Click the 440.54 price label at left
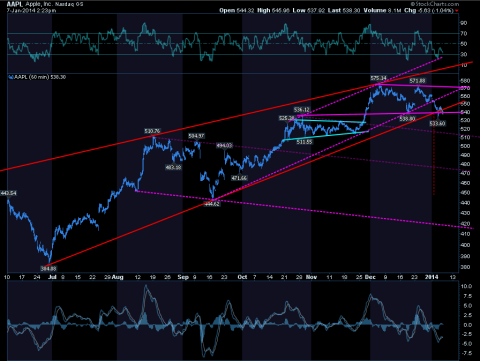The image size is (480, 361). (8, 193)
